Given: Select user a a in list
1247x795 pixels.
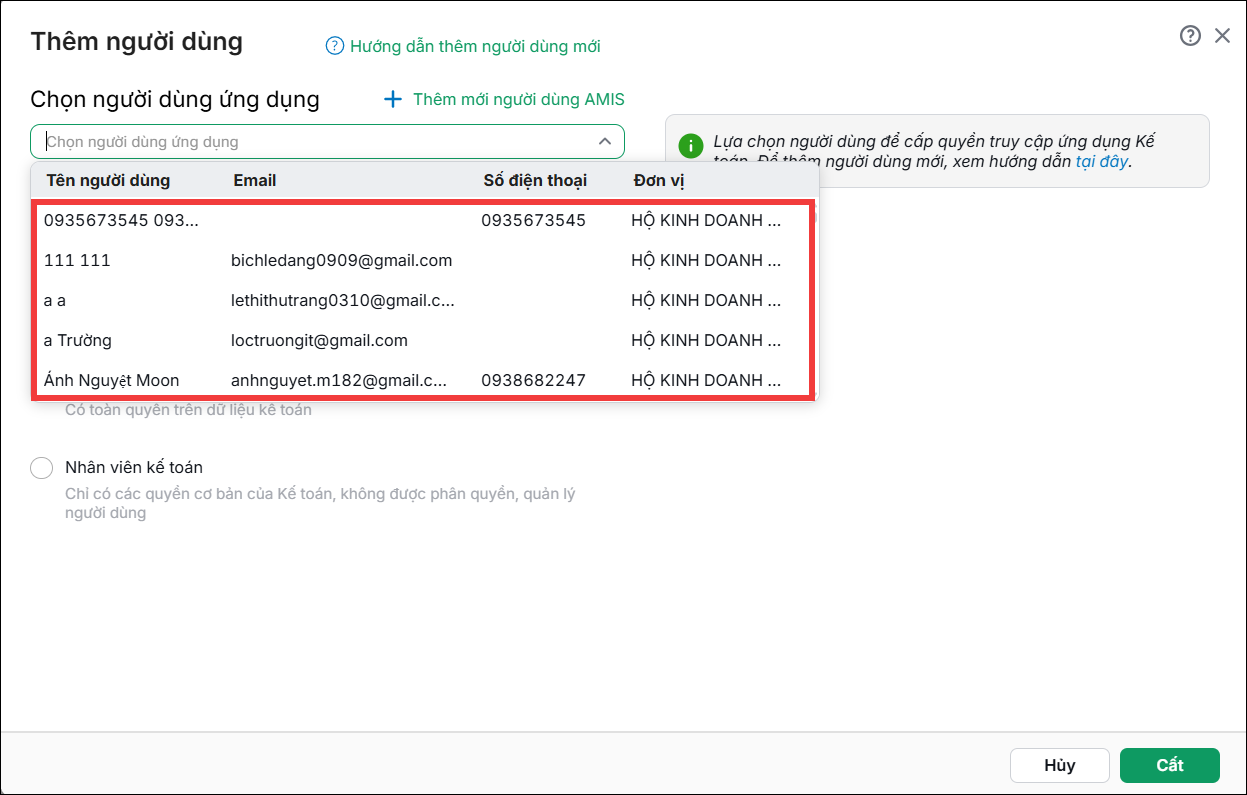Looking at the screenshot, I should coord(424,300).
